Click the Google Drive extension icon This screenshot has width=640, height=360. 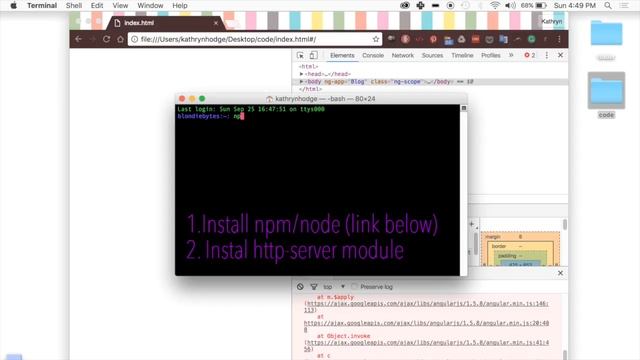tap(462, 39)
